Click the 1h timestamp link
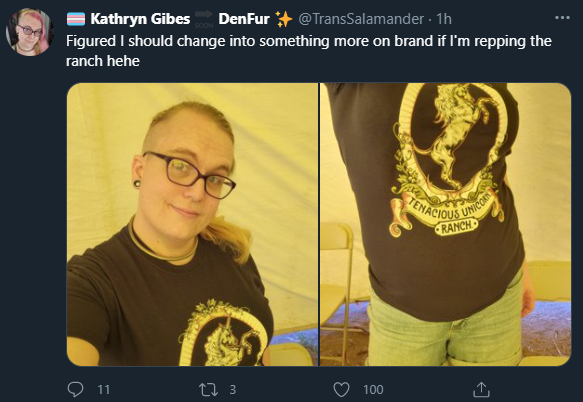The height and width of the screenshot is (402, 583). coord(444,19)
